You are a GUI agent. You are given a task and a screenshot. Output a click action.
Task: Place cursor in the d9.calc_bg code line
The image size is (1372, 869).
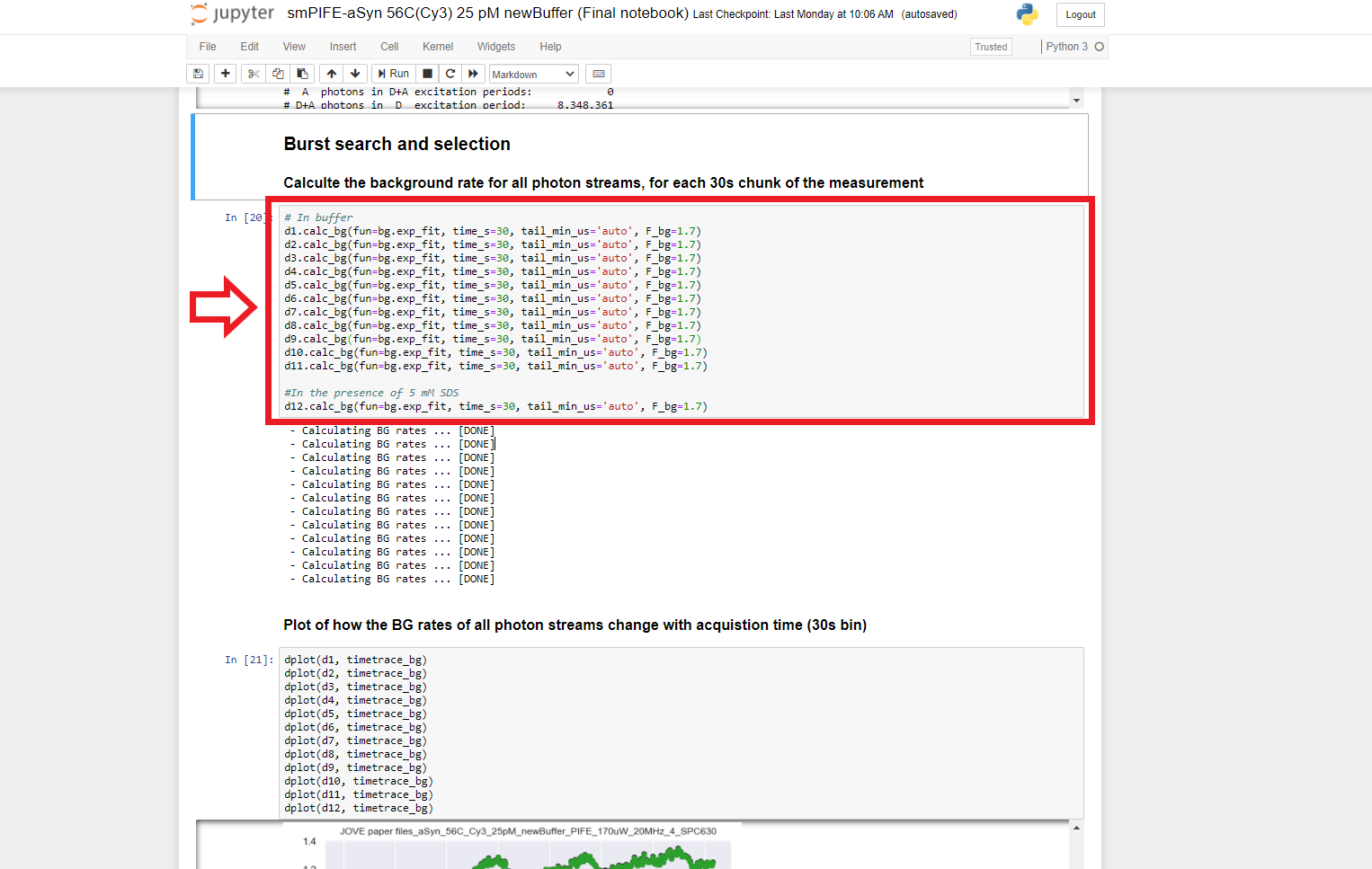[x=493, y=339]
